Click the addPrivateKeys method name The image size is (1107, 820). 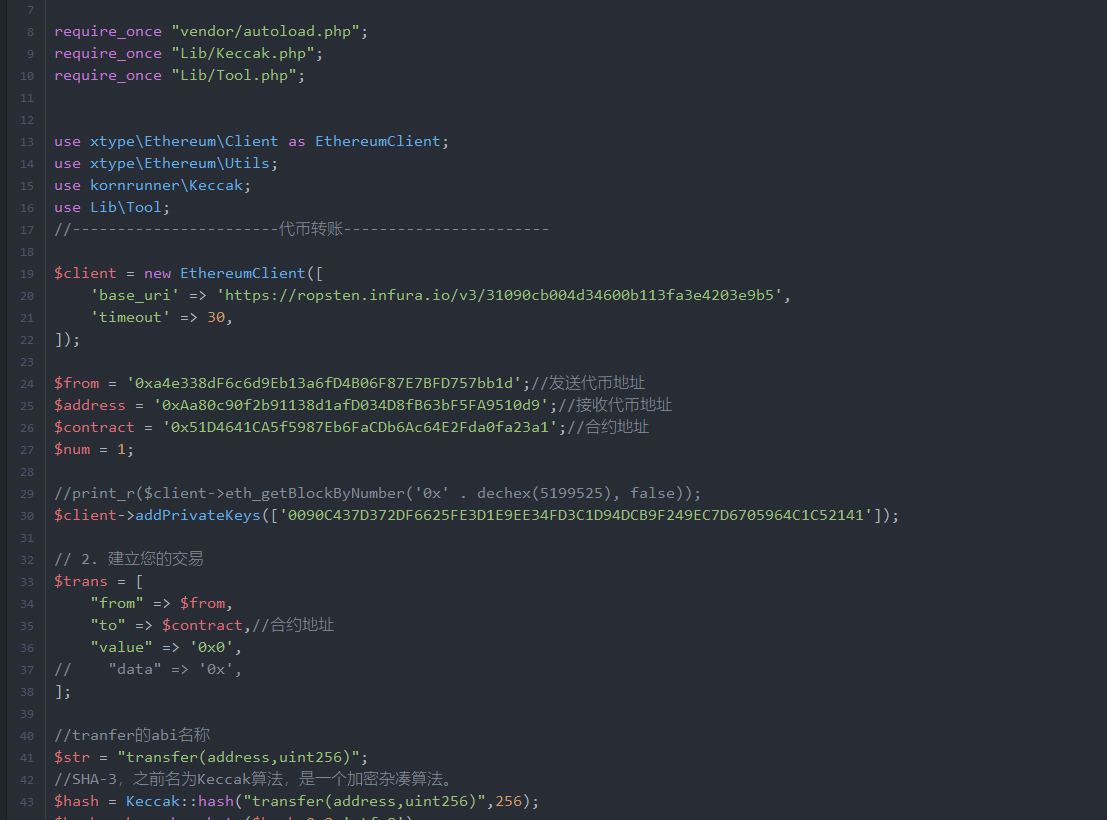pos(201,515)
